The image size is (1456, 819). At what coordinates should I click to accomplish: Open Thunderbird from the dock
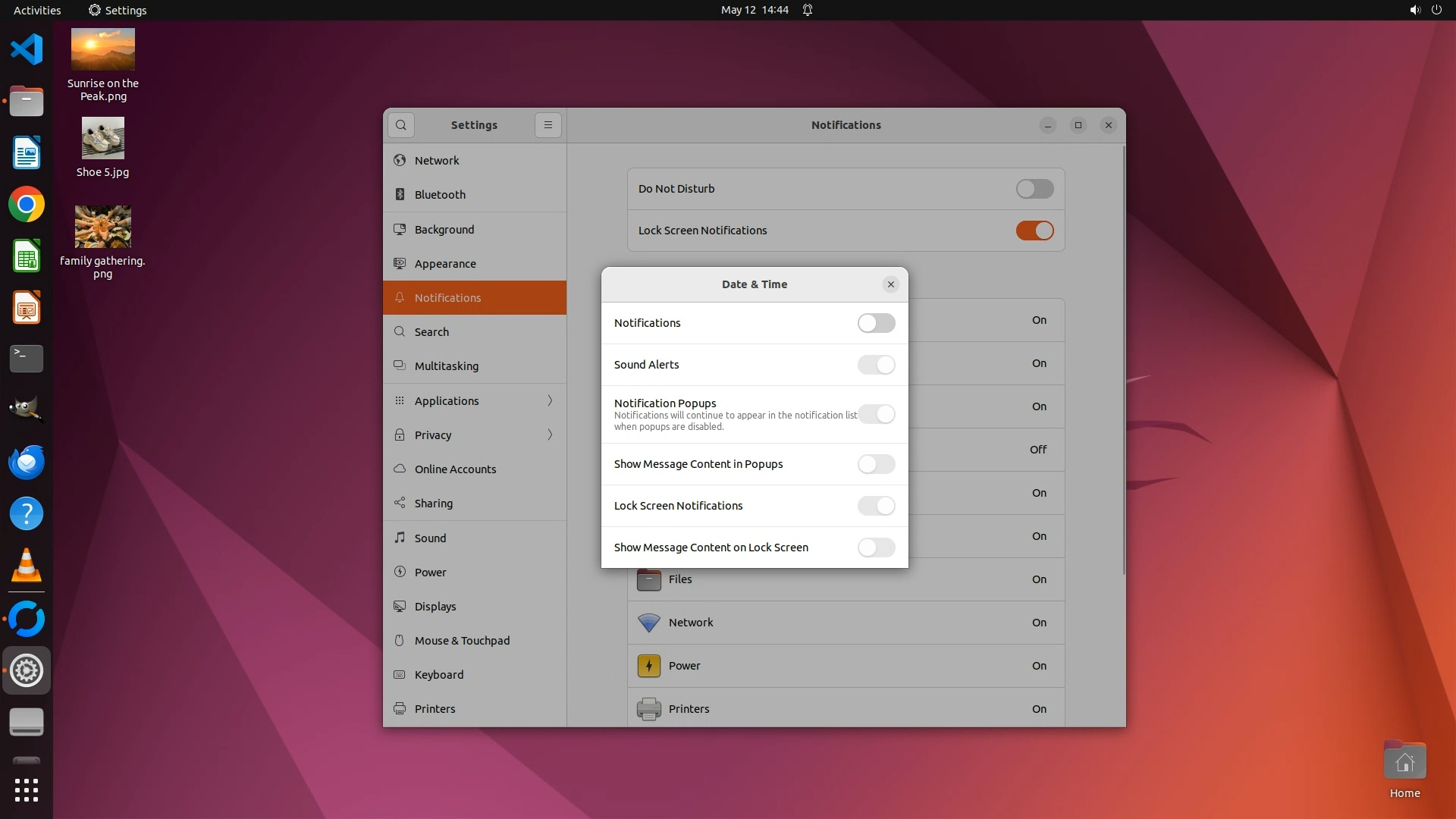27,463
